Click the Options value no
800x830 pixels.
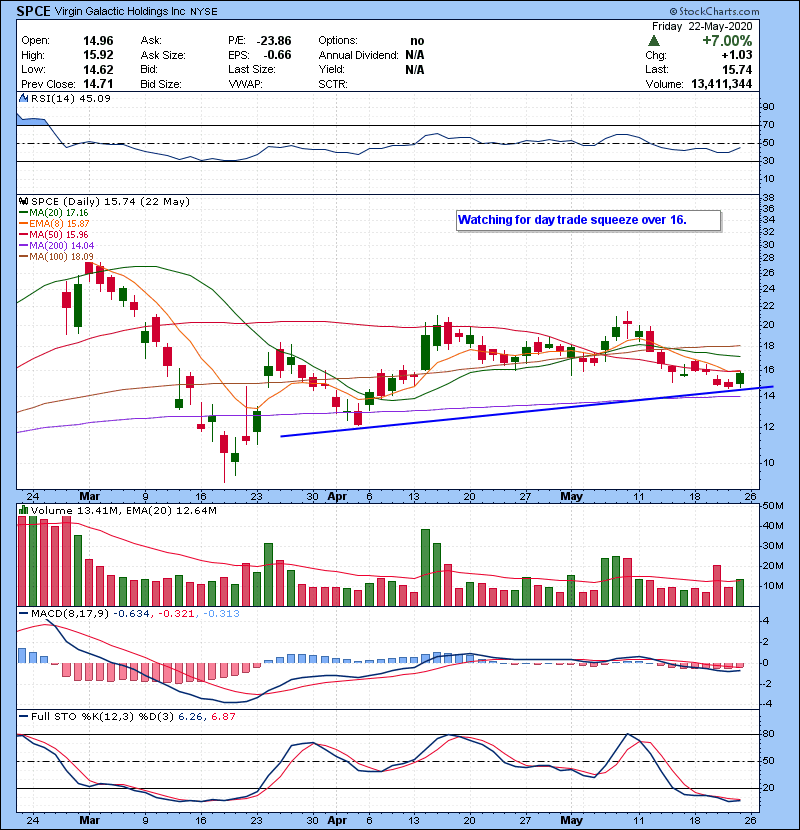pyautogui.click(x=417, y=41)
